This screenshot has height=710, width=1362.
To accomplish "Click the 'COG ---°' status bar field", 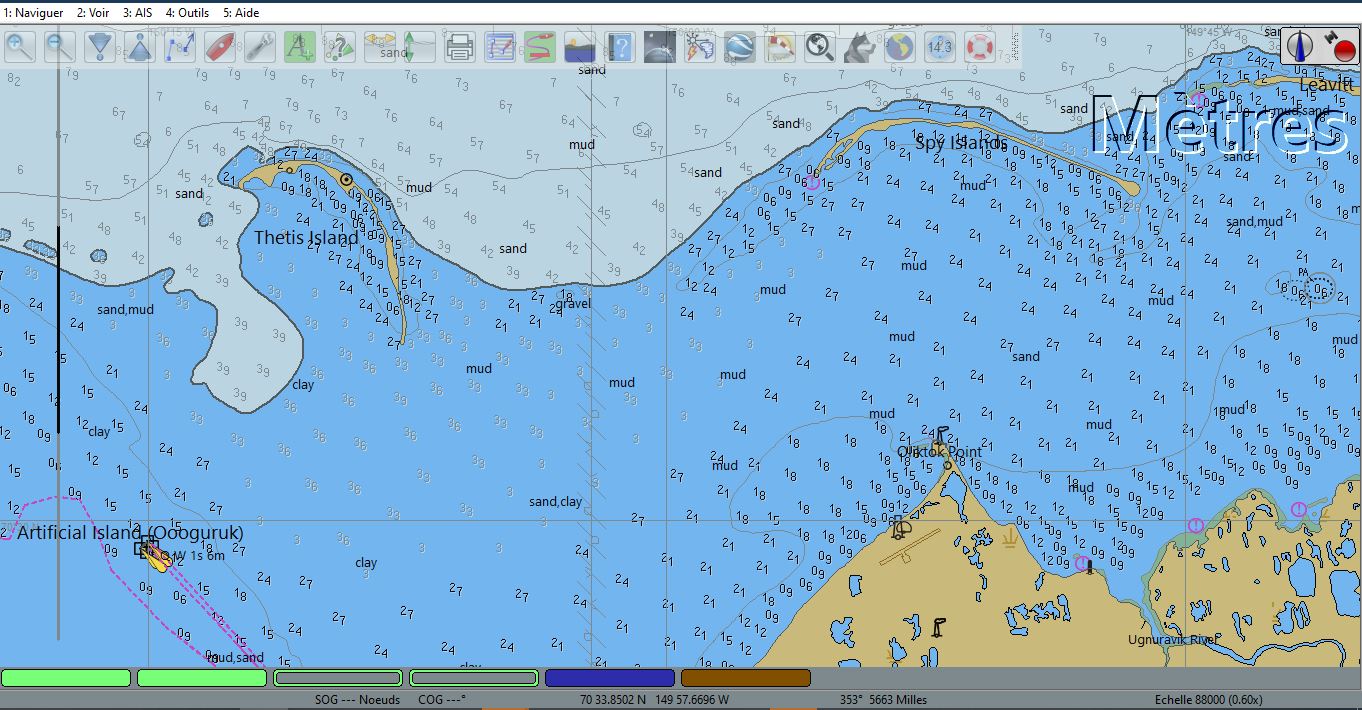I will tap(442, 700).
